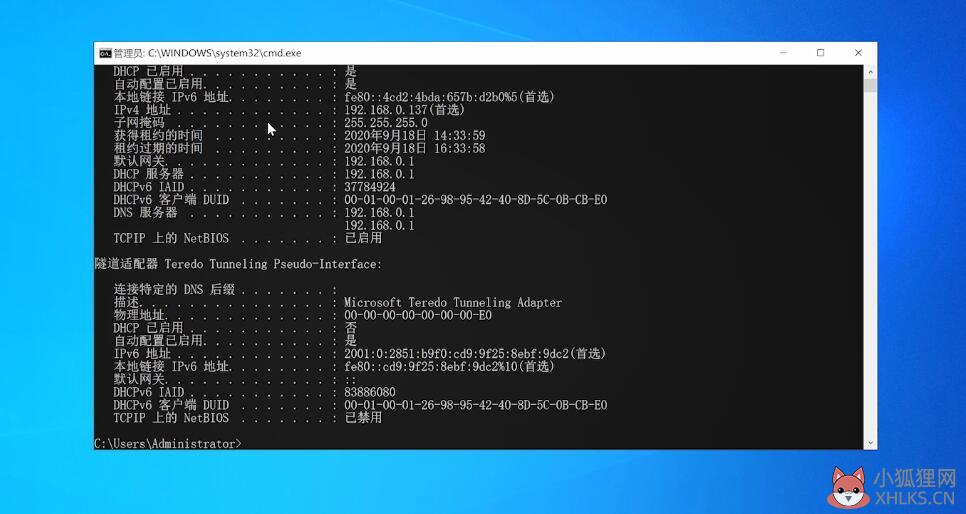Viewport: 966px width, 514px height.
Task: Click the IAID value "37784924"
Action: click(370, 187)
